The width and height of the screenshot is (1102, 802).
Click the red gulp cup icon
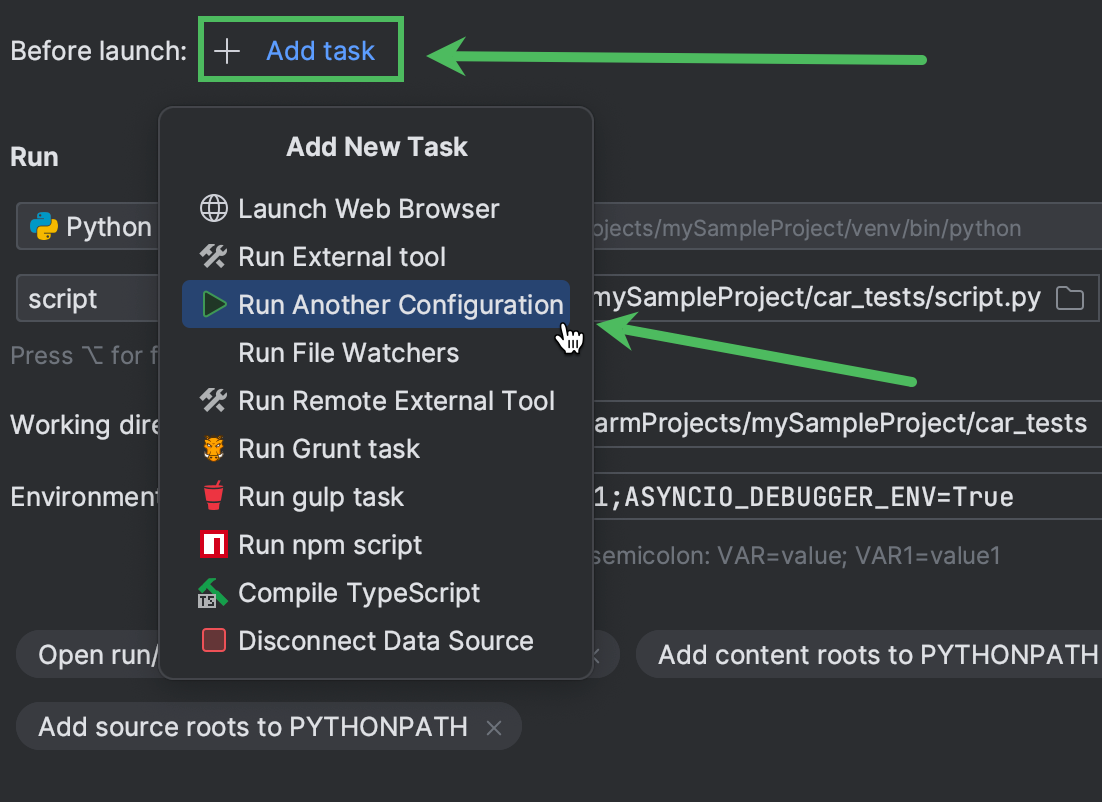point(214,497)
